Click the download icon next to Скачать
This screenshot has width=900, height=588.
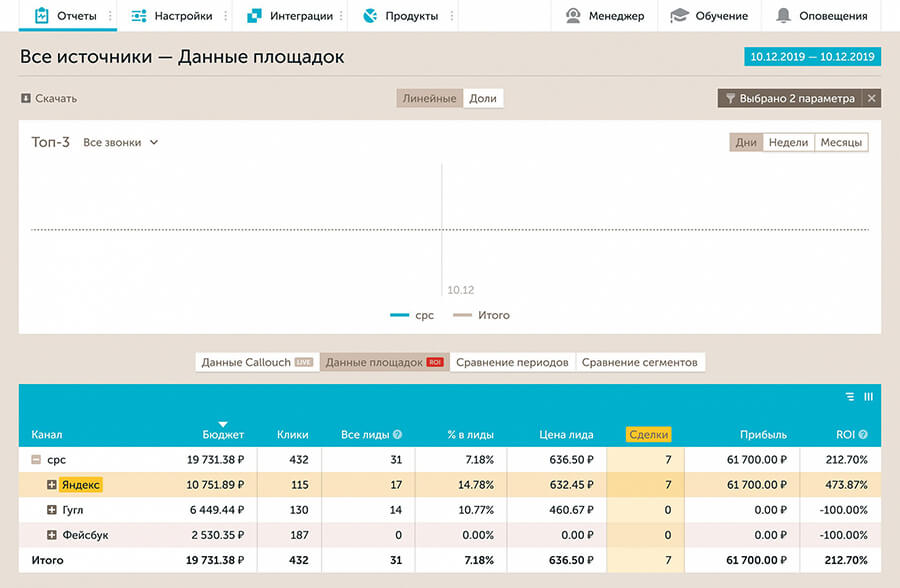click(x=24, y=97)
